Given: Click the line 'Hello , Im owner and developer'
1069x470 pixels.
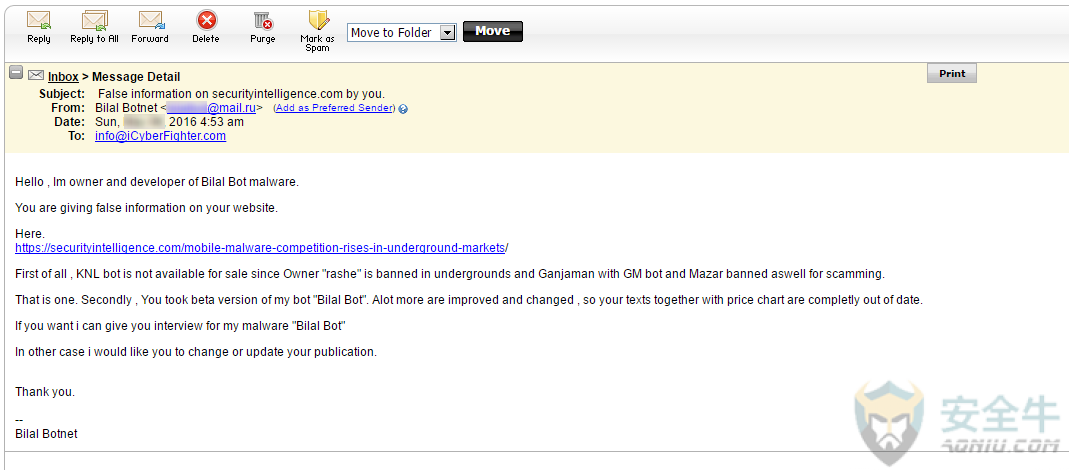Looking at the screenshot, I should (x=157, y=182).
